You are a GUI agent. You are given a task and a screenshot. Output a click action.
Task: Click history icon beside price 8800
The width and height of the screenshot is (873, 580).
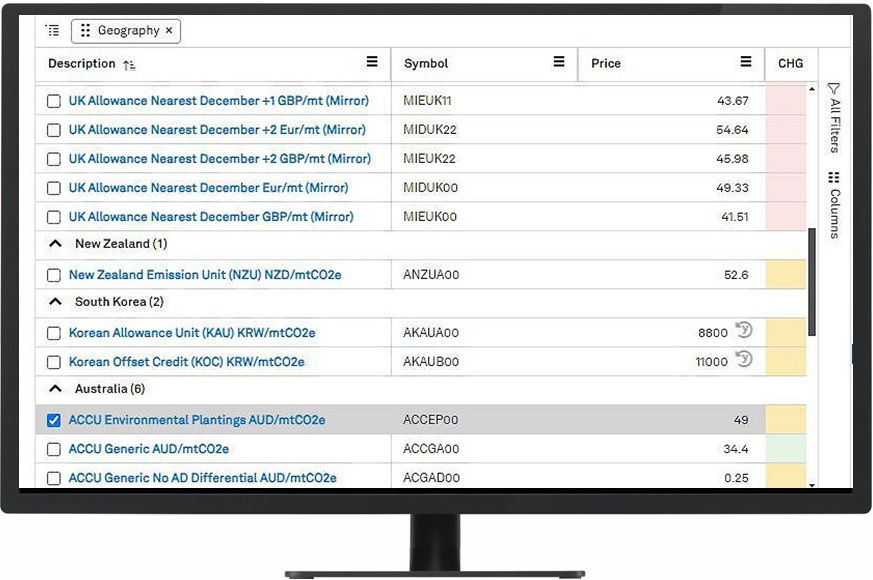pos(743,331)
